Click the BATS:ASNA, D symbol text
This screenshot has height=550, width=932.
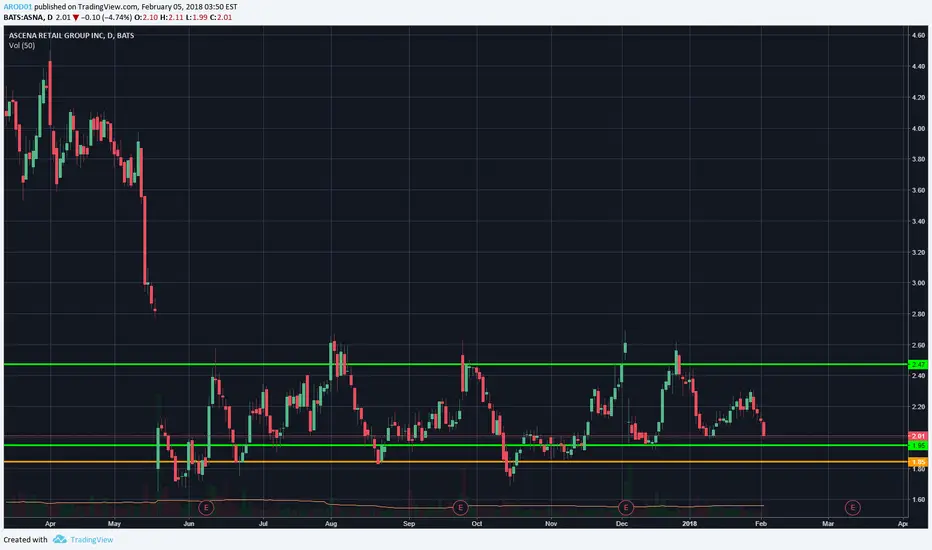[28, 17]
